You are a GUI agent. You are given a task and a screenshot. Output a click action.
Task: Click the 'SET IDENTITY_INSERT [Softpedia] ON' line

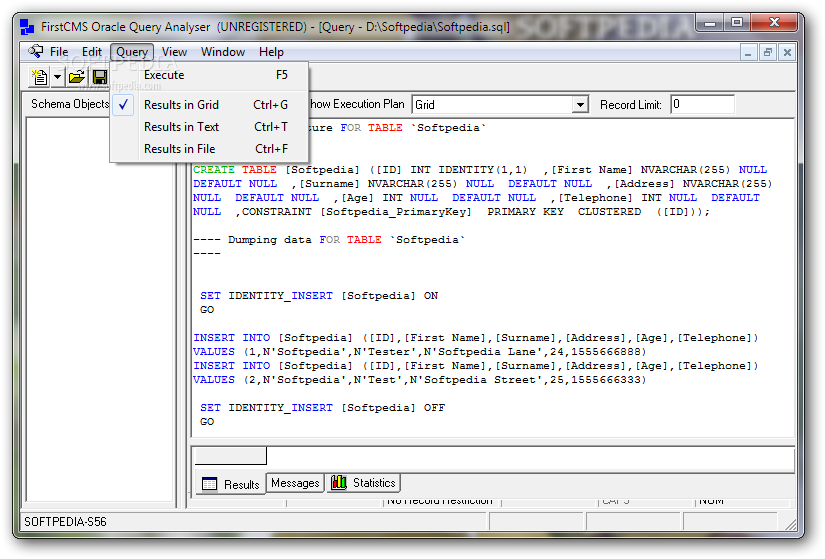[319, 296]
